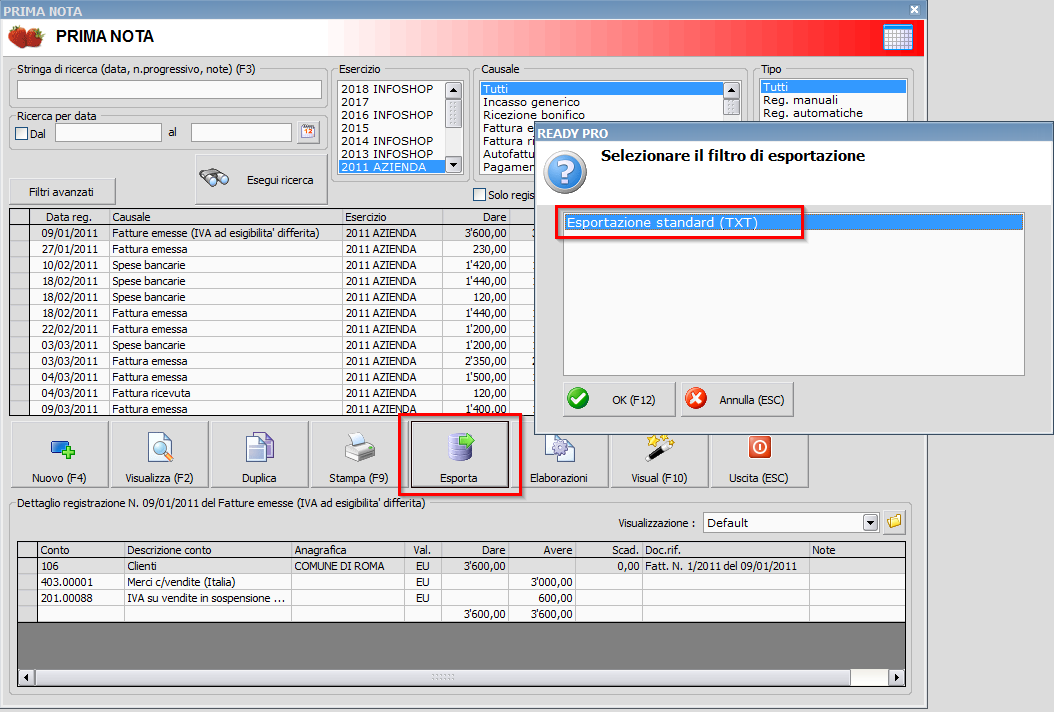Select Esportazione standard (TXT) filter

(793, 223)
